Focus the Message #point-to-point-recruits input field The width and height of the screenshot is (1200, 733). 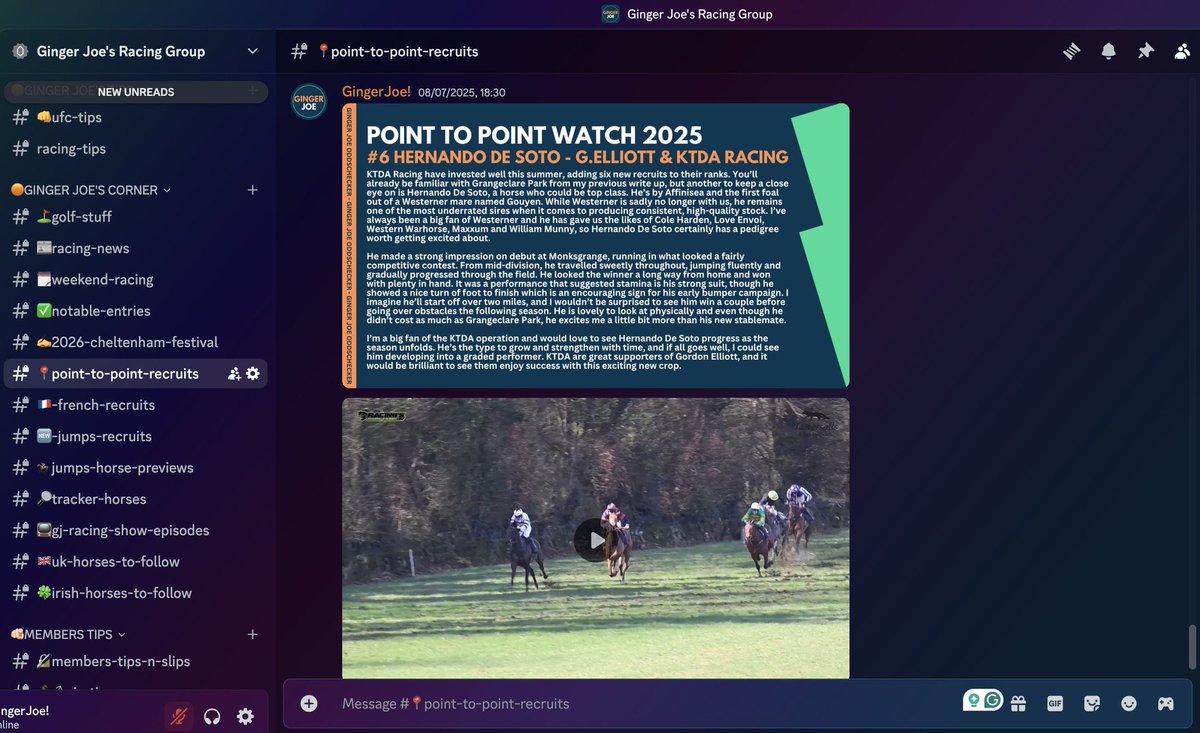point(640,704)
